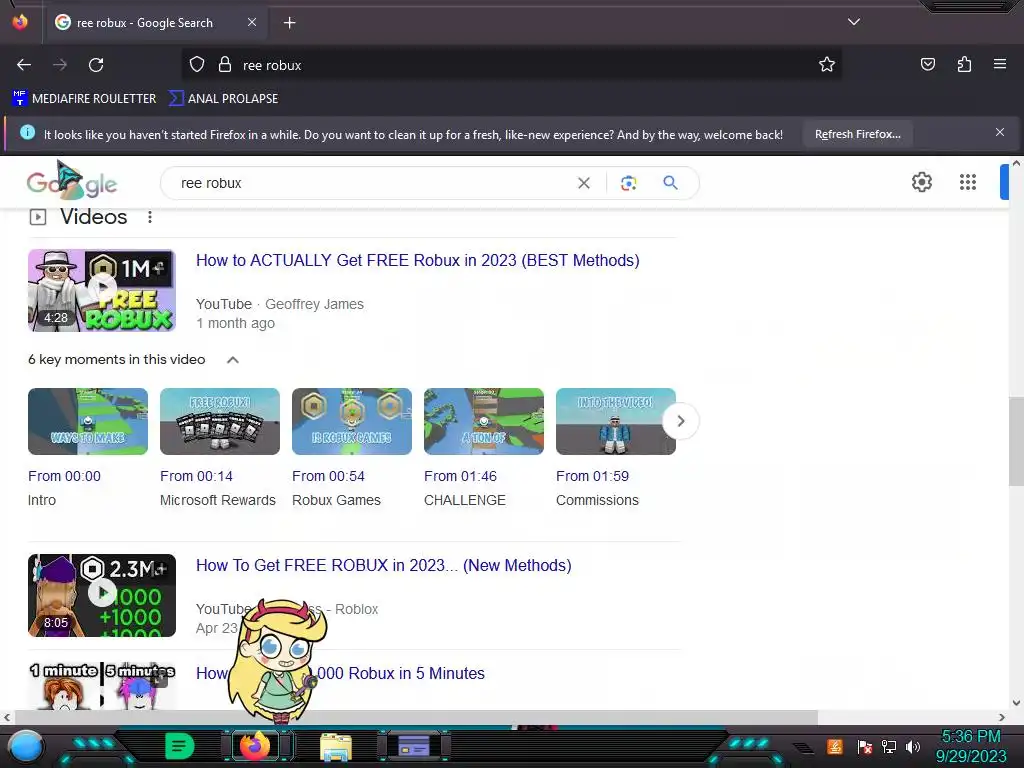Open the Google apps grid icon

point(968,182)
